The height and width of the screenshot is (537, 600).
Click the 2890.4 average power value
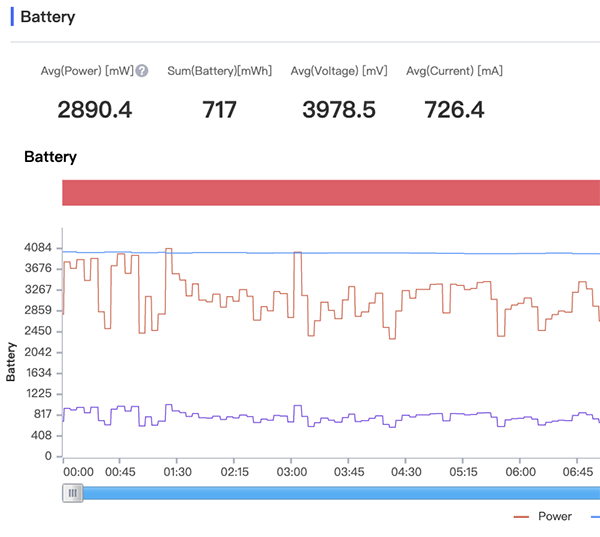point(95,109)
